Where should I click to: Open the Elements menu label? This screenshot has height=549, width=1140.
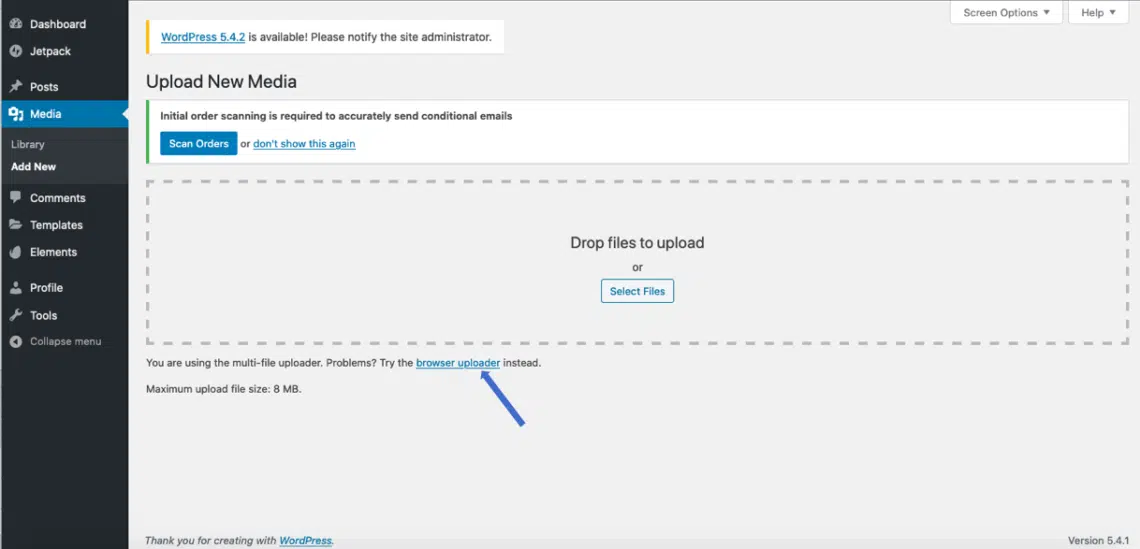(x=53, y=252)
